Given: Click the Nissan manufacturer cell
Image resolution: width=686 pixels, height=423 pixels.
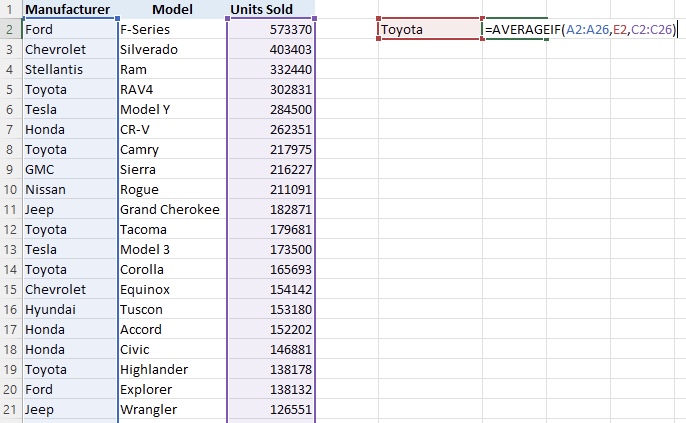Looking at the screenshot, I should [69, 189].
